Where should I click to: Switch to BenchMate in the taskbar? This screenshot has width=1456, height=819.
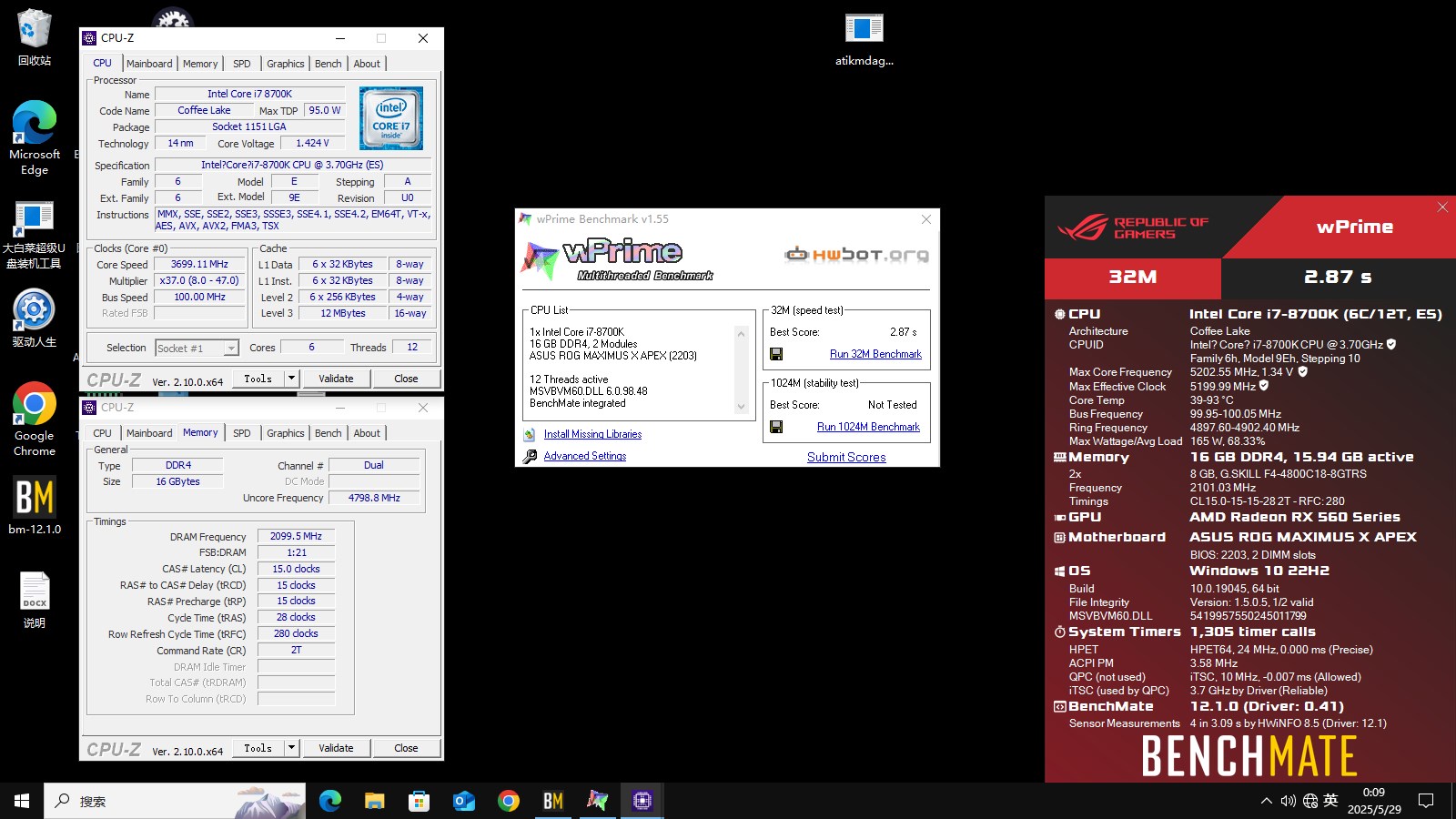click(x=552, y=801)
